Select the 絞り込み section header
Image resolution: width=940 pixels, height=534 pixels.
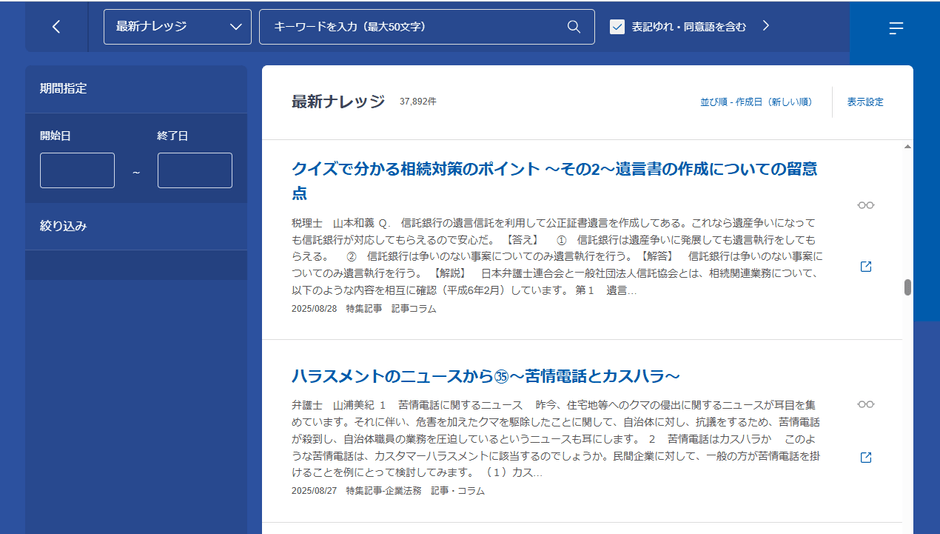(x=64, y=226)
